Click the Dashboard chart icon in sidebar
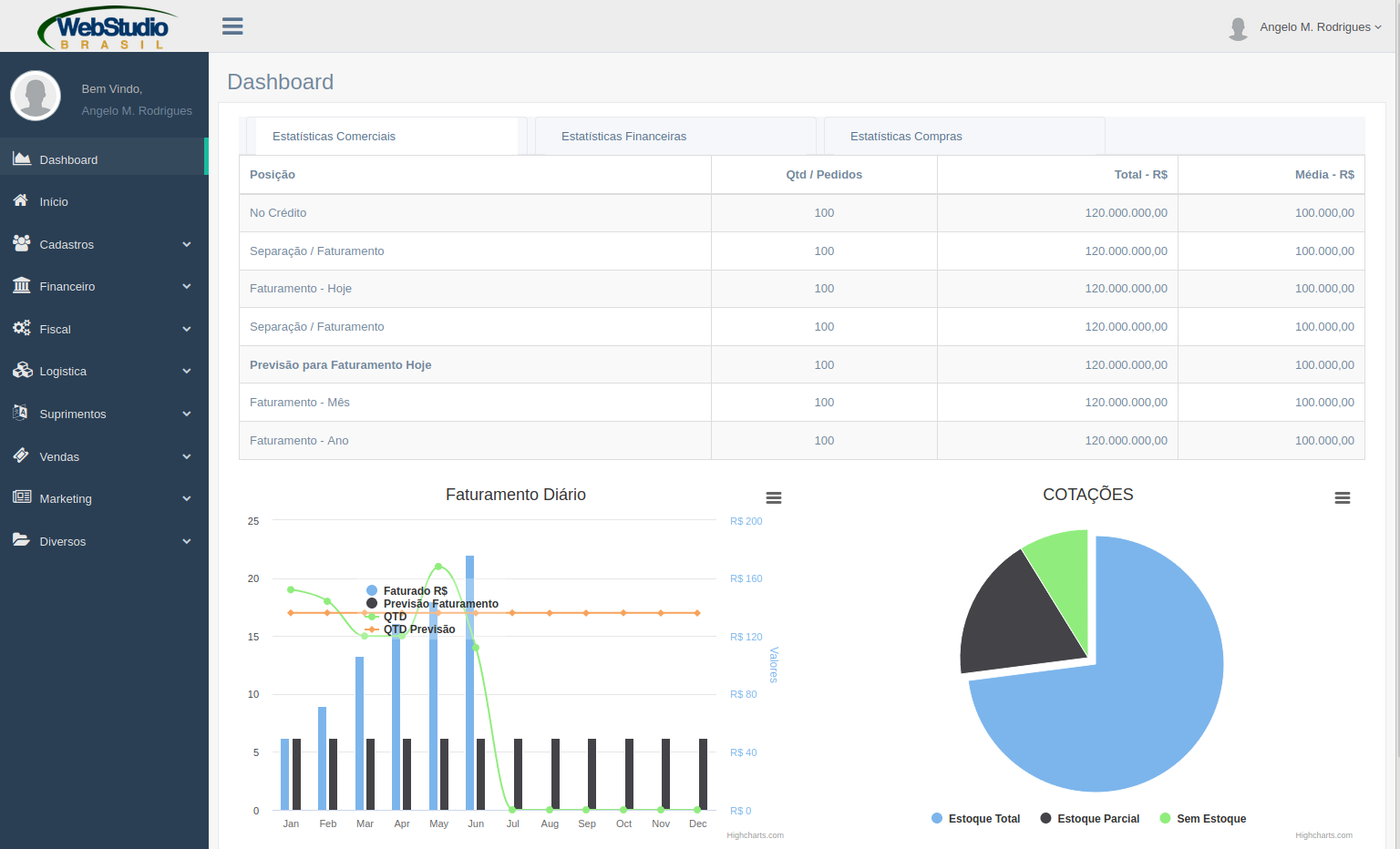This screenshot has width=1400, height=849. point(22,159)
